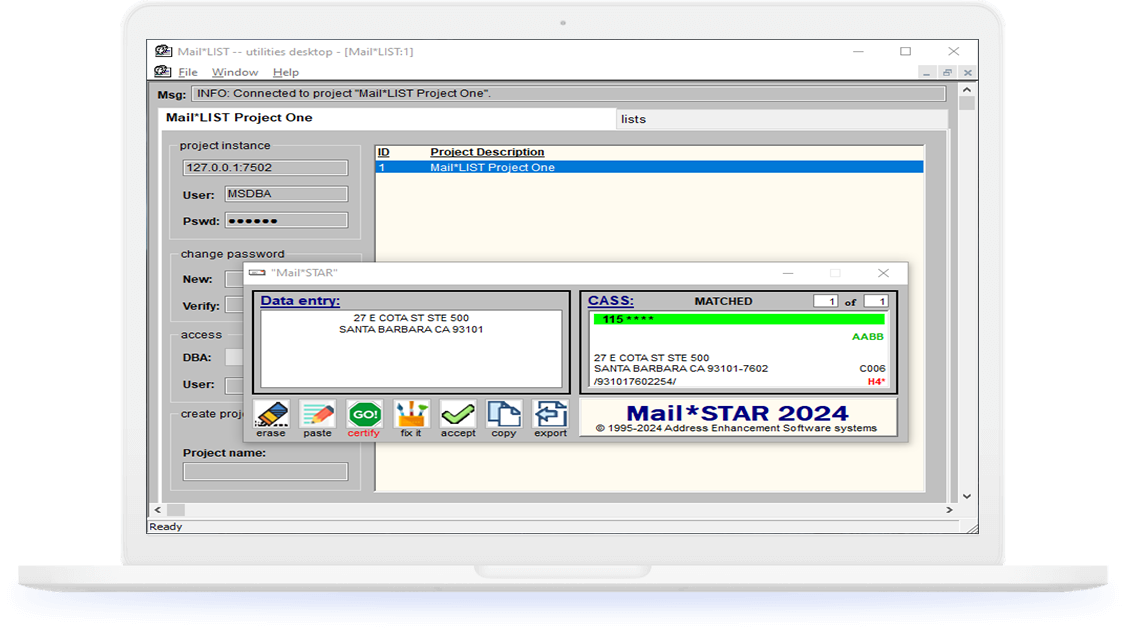Close the Mail*STAR dialog window
Viewport: 1126px width, 630px height.
(883, 273)
